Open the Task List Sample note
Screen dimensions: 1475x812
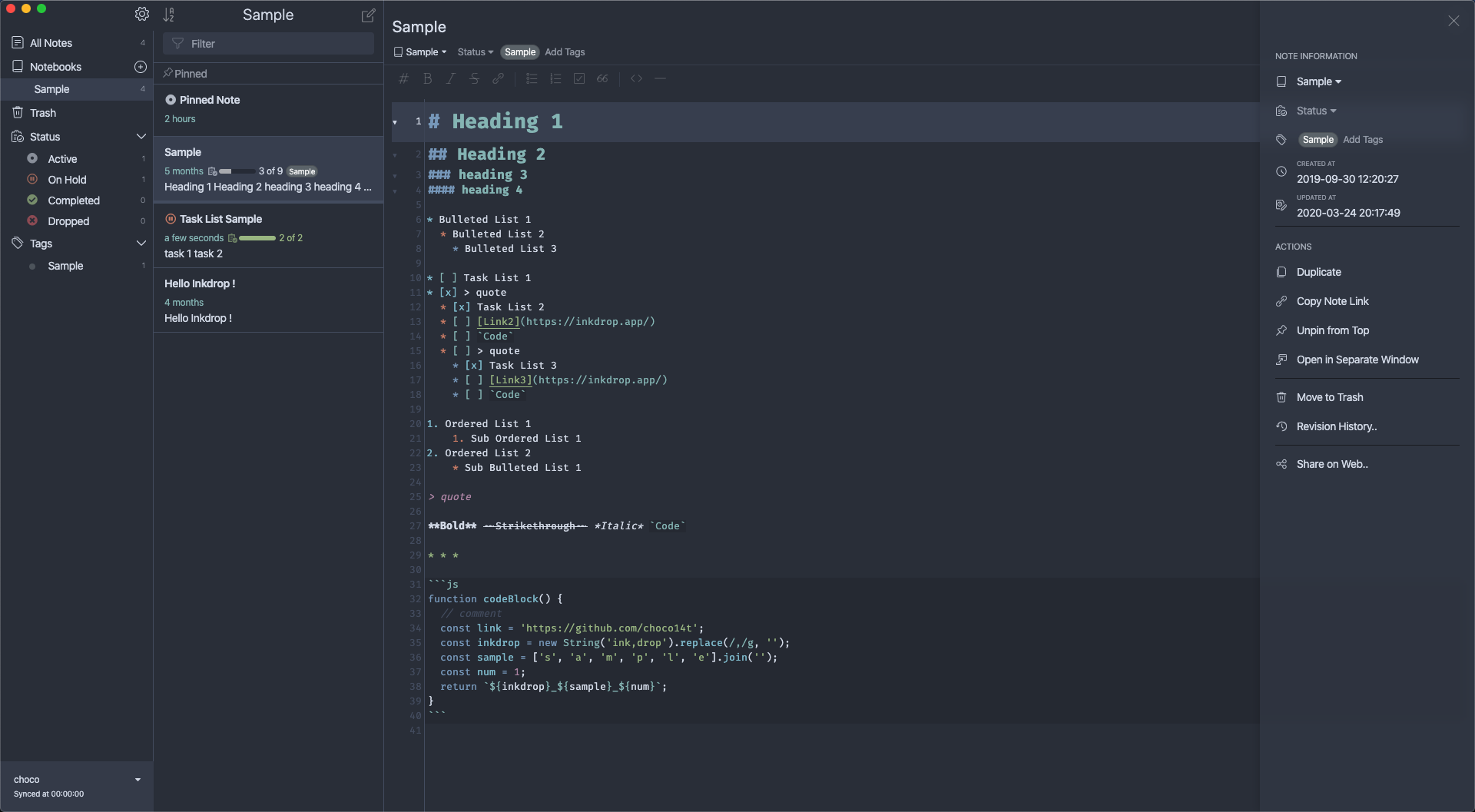[x=268, y=236]
